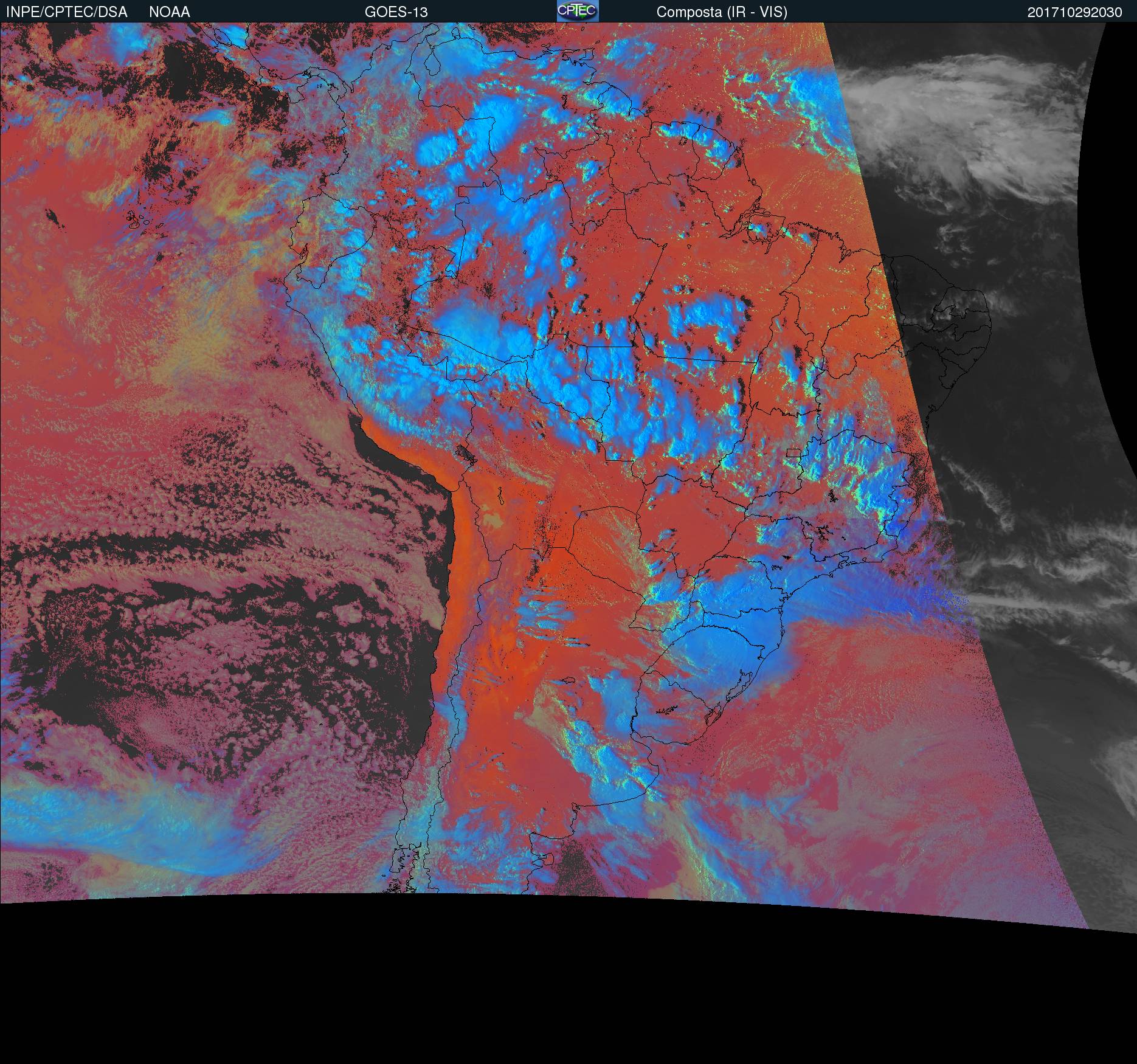1137x1064 pixels.
Task: Click the Composta (IR - VIS) title
Action: (x=722, y=12)
